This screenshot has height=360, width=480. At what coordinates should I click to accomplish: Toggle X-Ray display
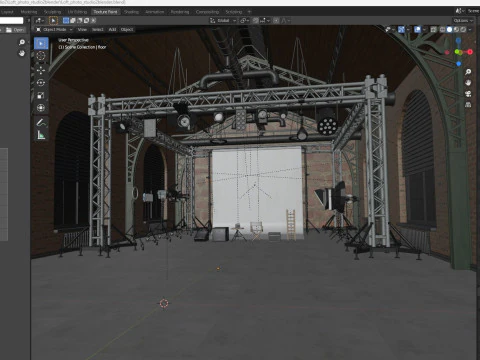click(x=433, y=29)
